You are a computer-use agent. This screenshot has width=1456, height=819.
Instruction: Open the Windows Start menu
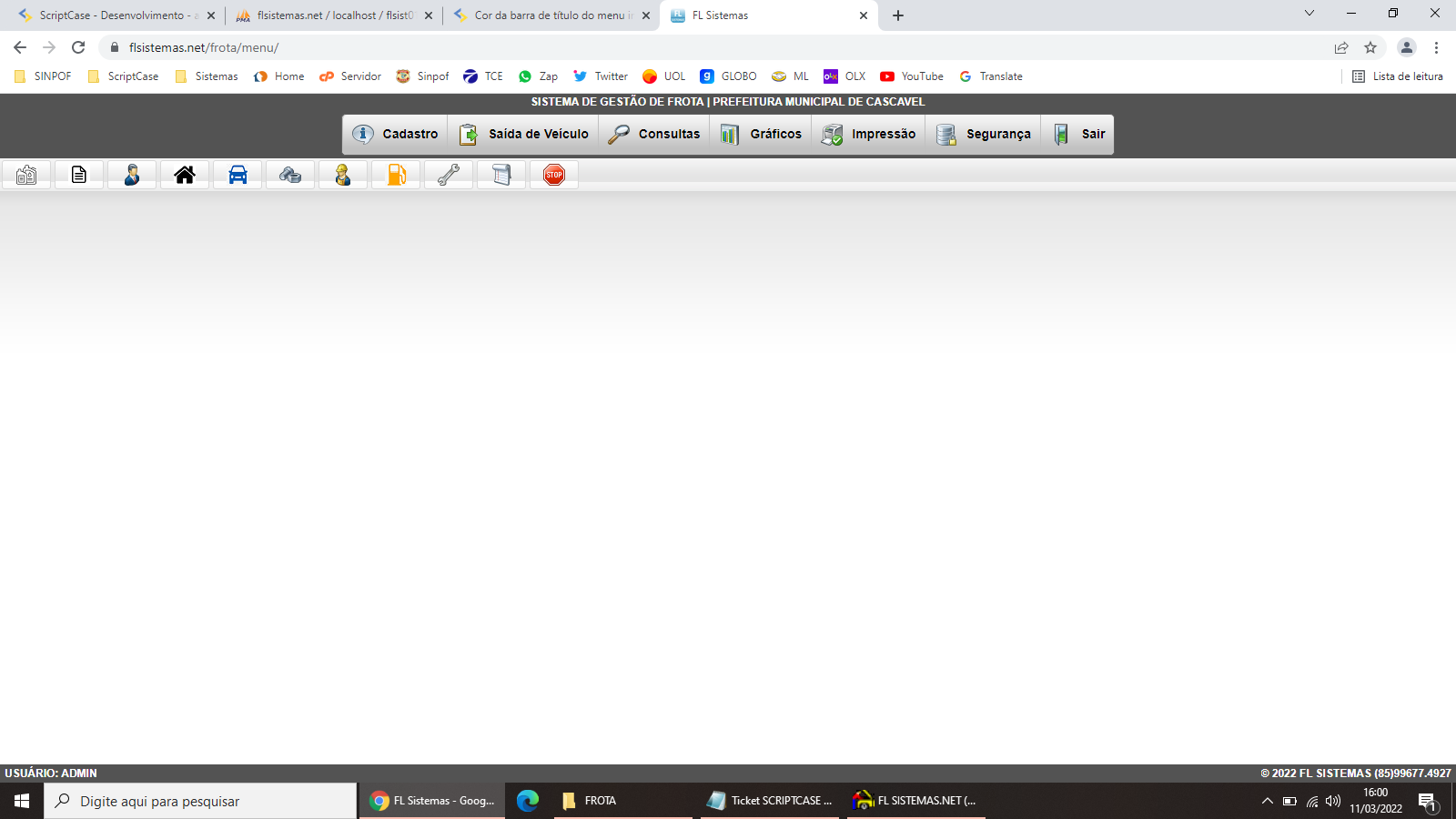point(22,801)
